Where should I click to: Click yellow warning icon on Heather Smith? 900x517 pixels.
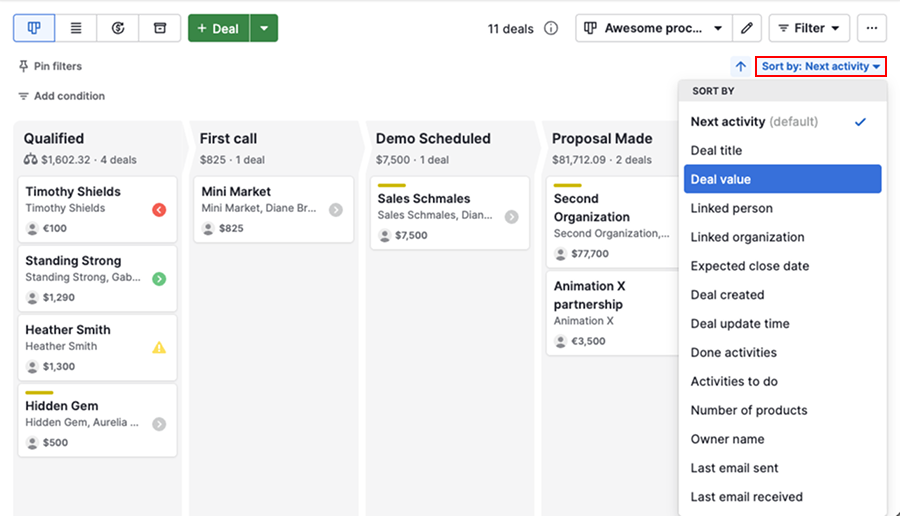click(159, 348)
